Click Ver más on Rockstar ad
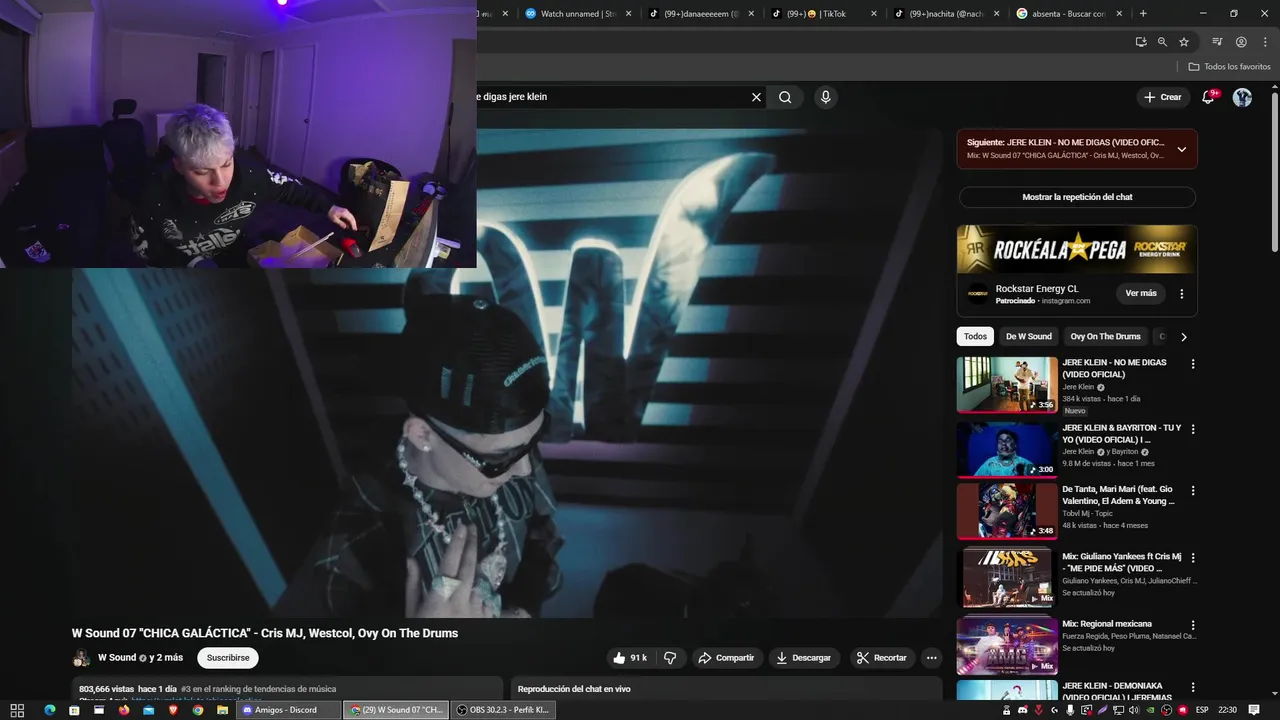This screenshot has height=720, width=1280. tap(1140, 293)
